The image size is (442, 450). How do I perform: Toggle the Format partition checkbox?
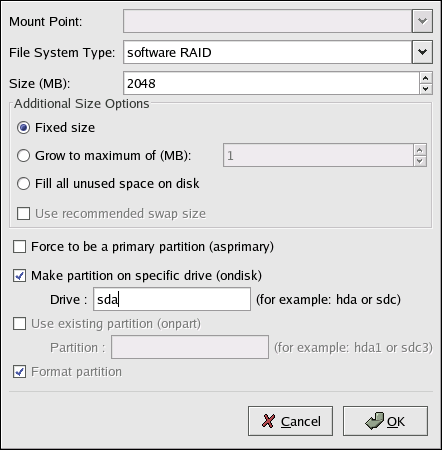(19, 372)
